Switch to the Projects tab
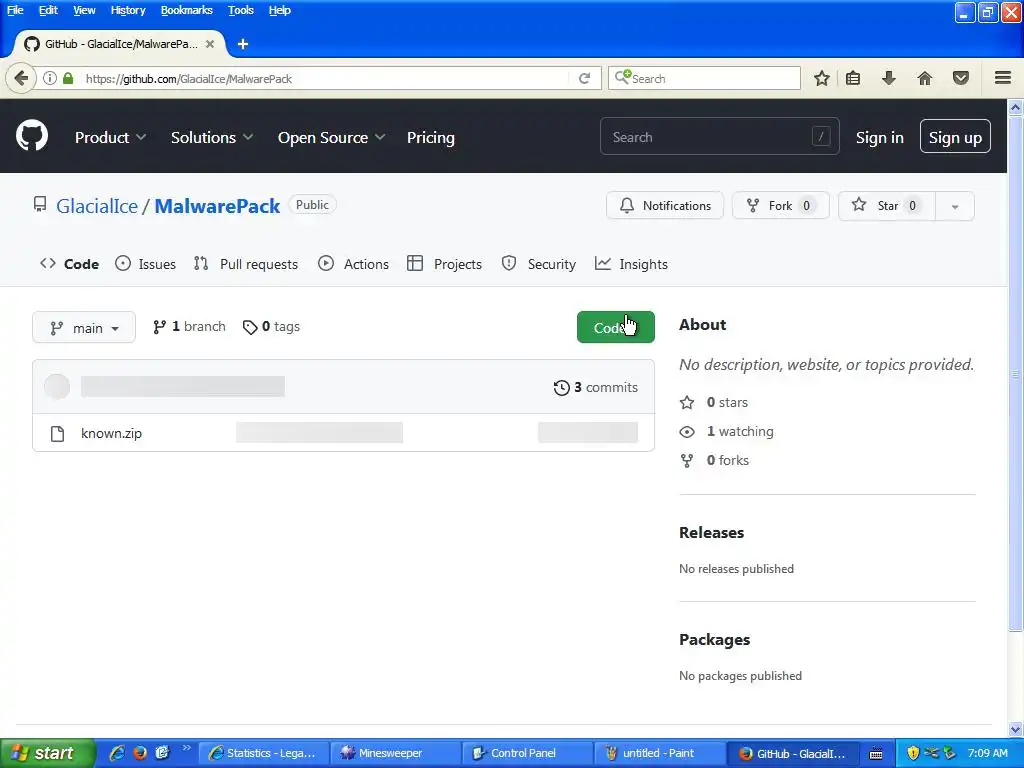Viewport: 1024px width, 768px height. [444, 264]
